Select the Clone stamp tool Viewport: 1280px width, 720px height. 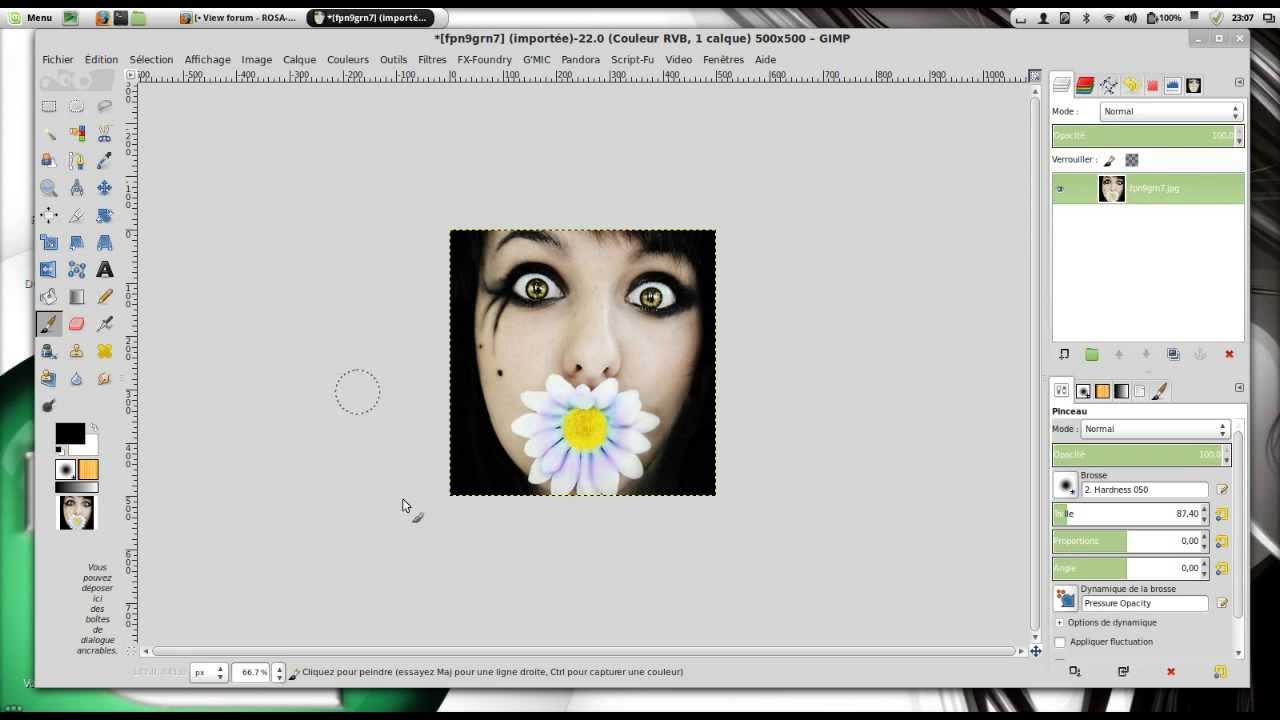click(76, 351)
